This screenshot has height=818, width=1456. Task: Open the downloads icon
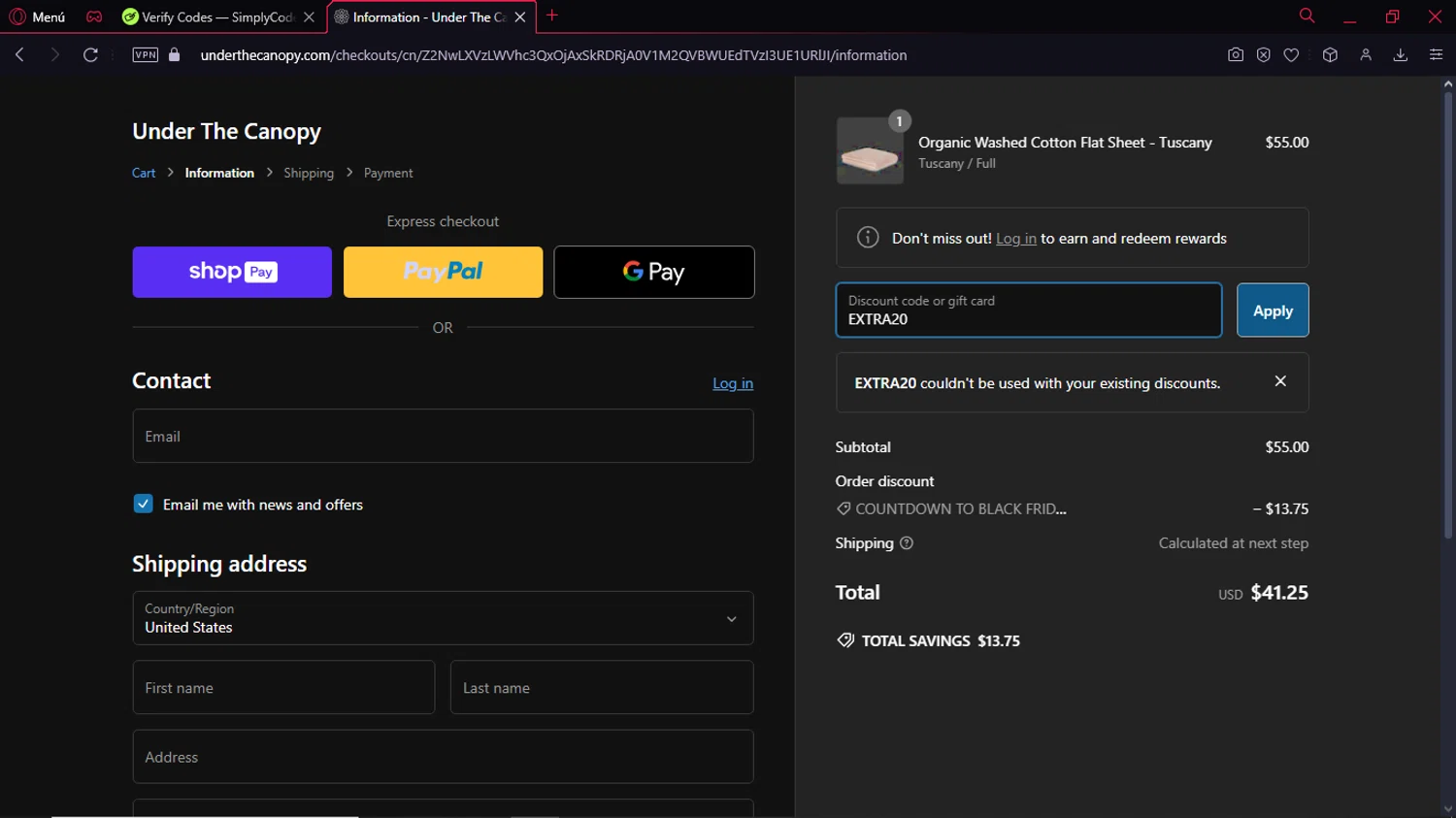[1401, 55]
